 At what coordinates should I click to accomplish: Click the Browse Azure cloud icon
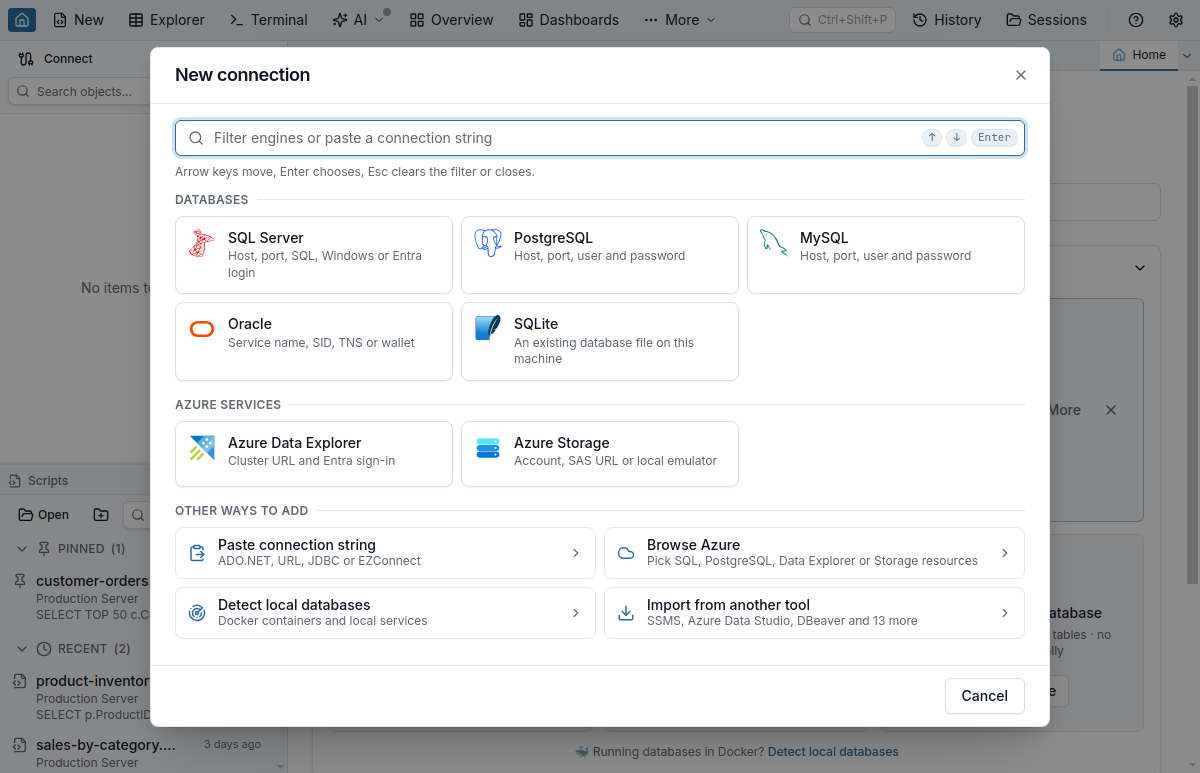tap(626, 553)
